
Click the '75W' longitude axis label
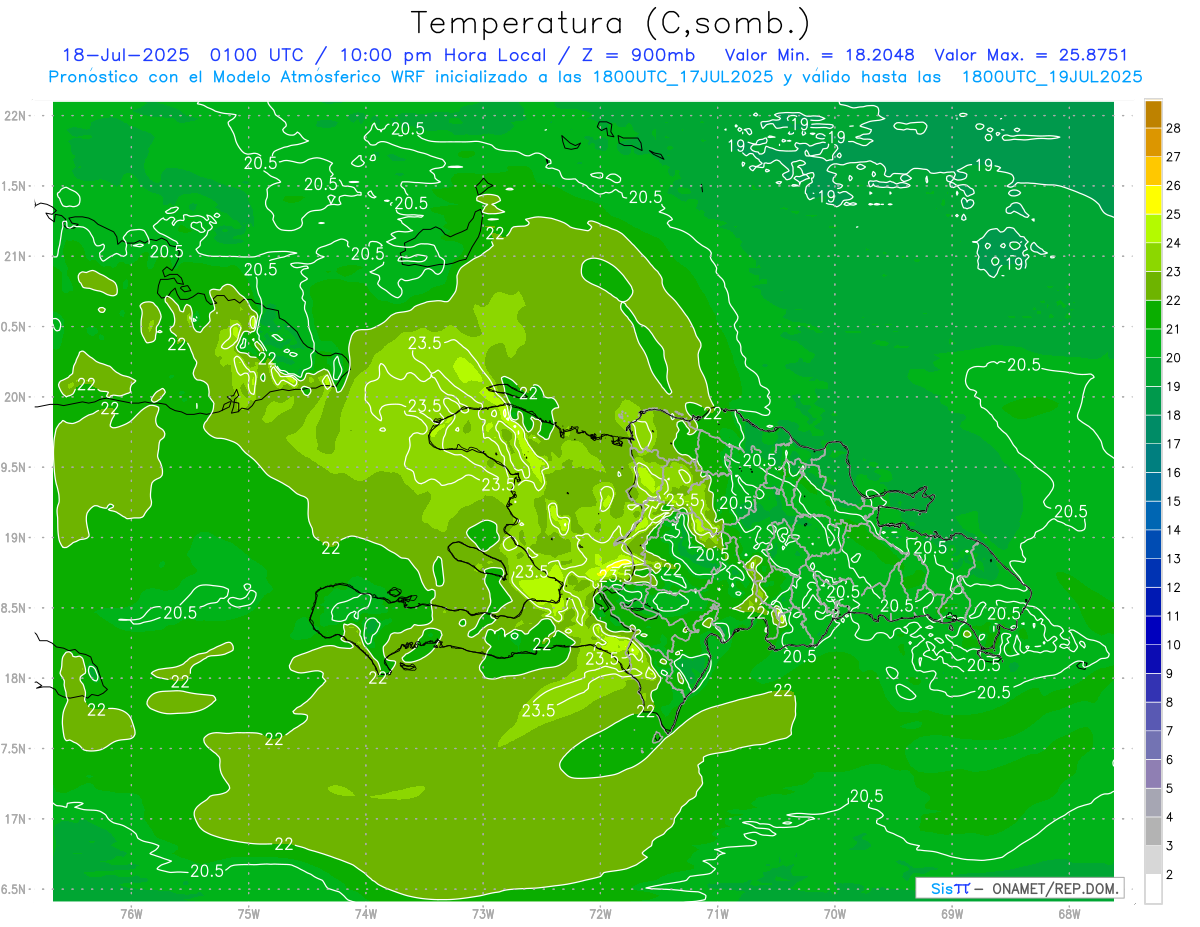(x=249, y=913)
